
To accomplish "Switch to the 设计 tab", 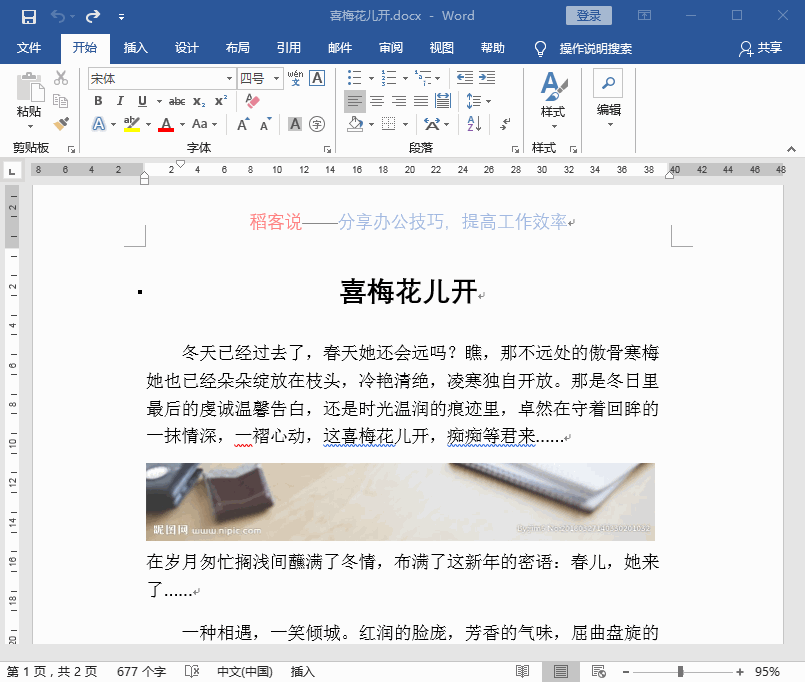I will [x=186, y=48].
